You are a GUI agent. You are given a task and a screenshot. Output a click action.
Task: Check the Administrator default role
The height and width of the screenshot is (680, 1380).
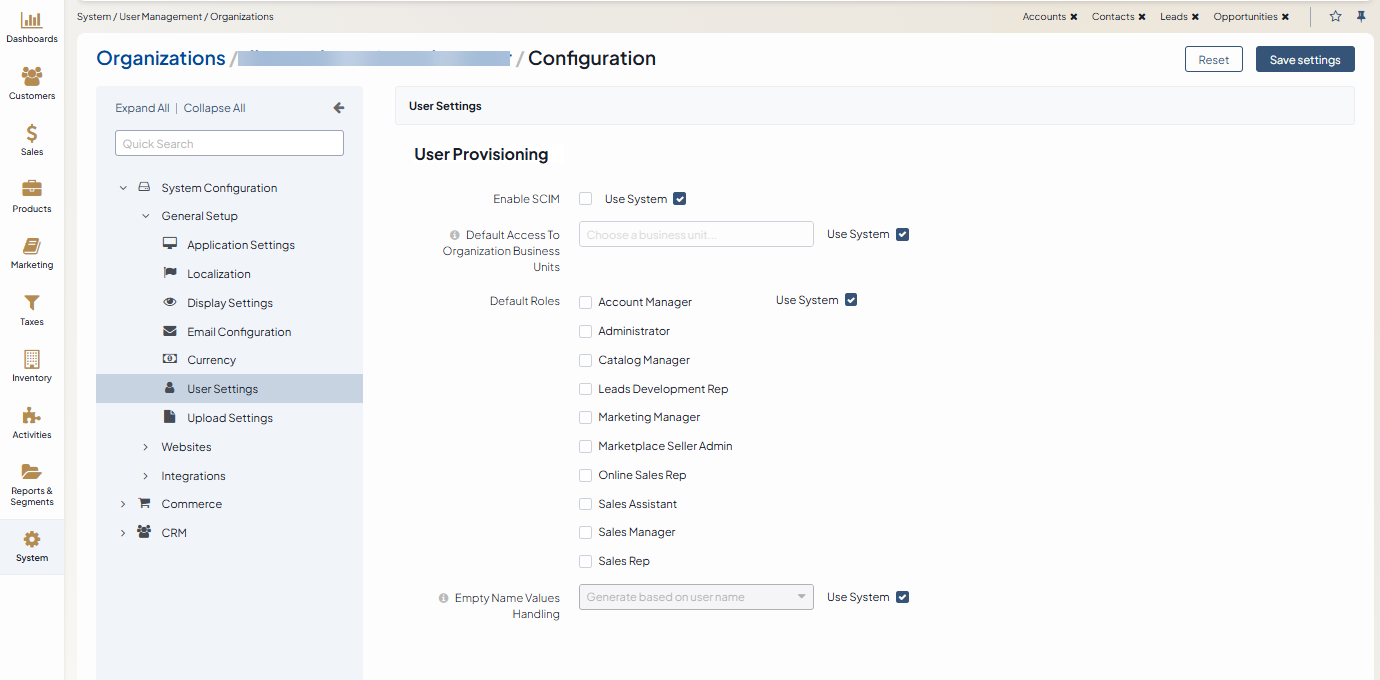point(585,331)
